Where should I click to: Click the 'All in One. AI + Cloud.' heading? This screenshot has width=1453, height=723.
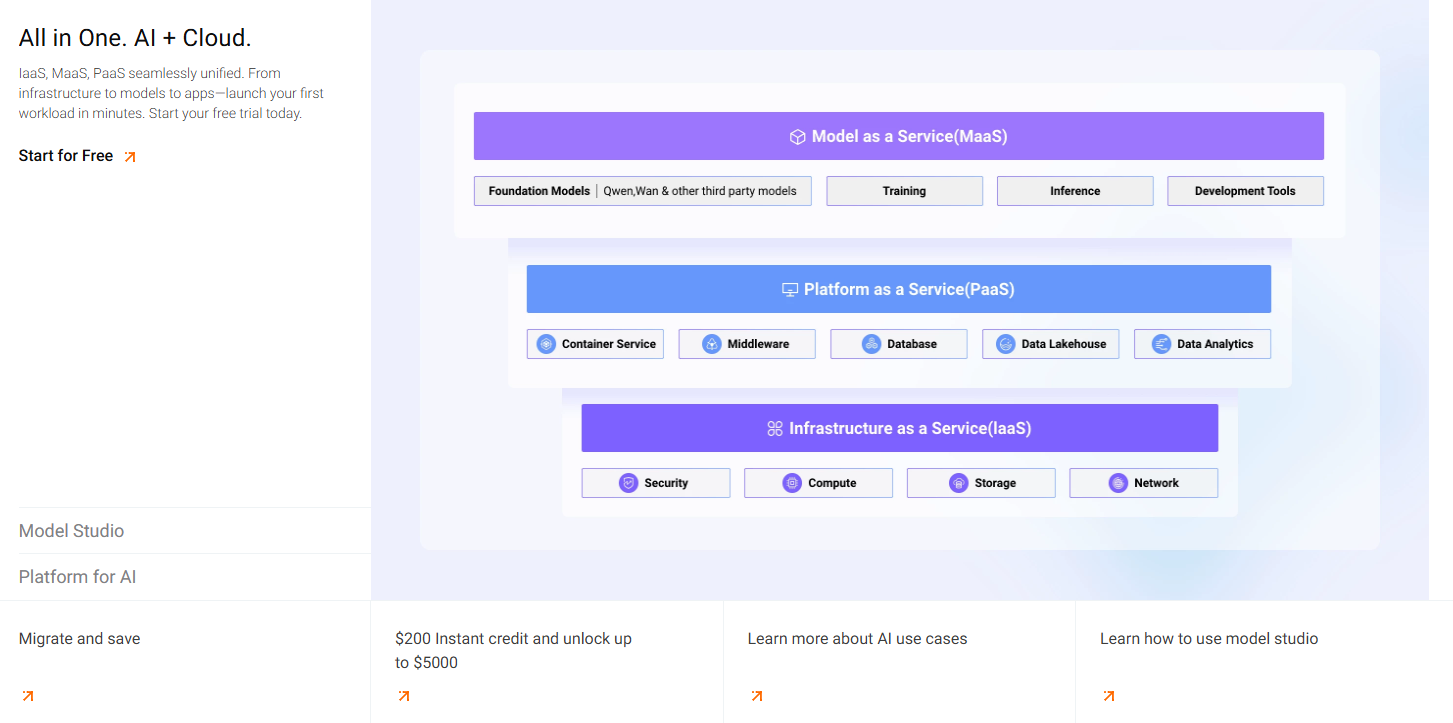point(135,38)
